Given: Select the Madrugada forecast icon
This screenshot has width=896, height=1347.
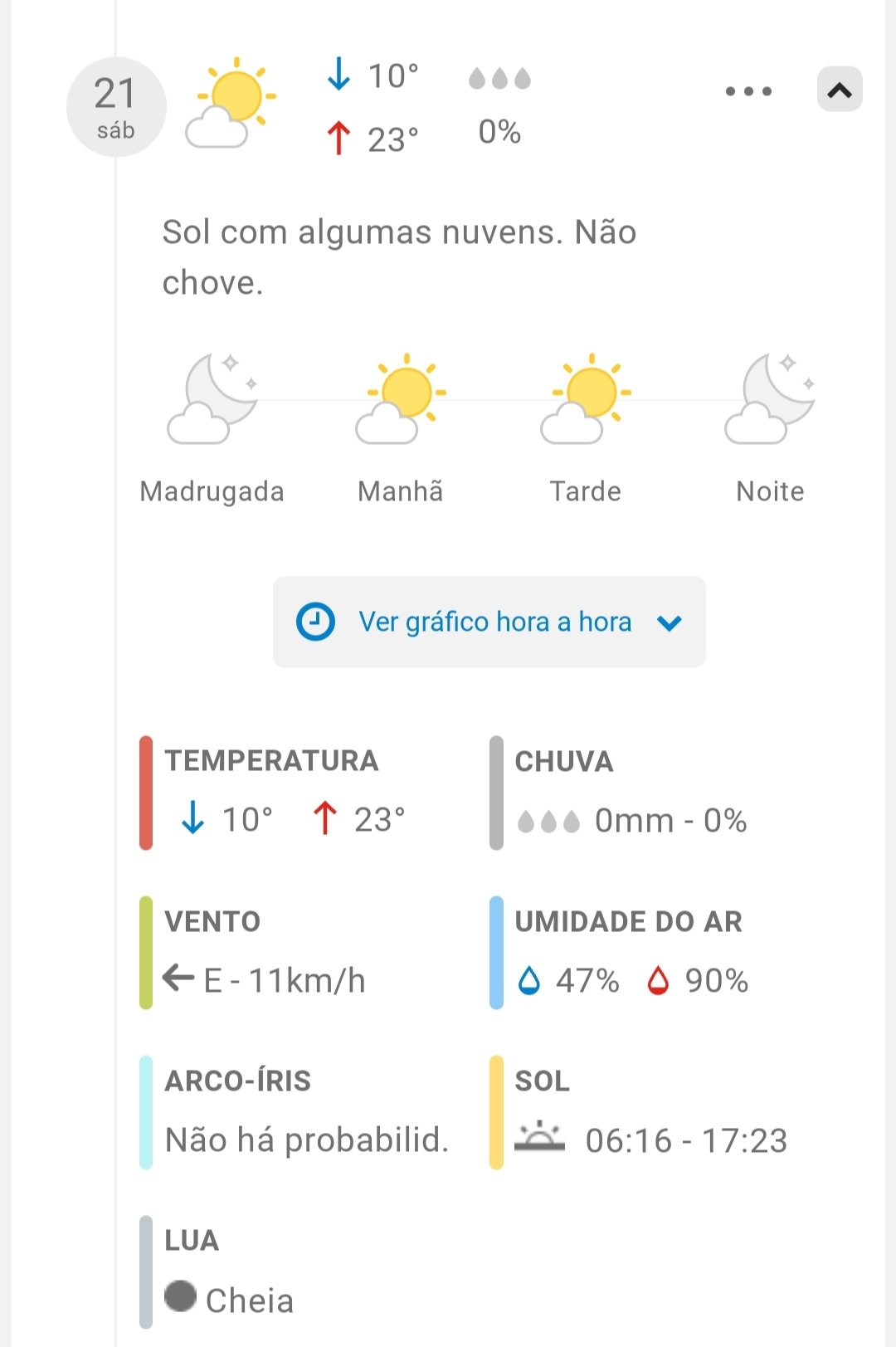Looking at the screenshot, I should (212, 399).
